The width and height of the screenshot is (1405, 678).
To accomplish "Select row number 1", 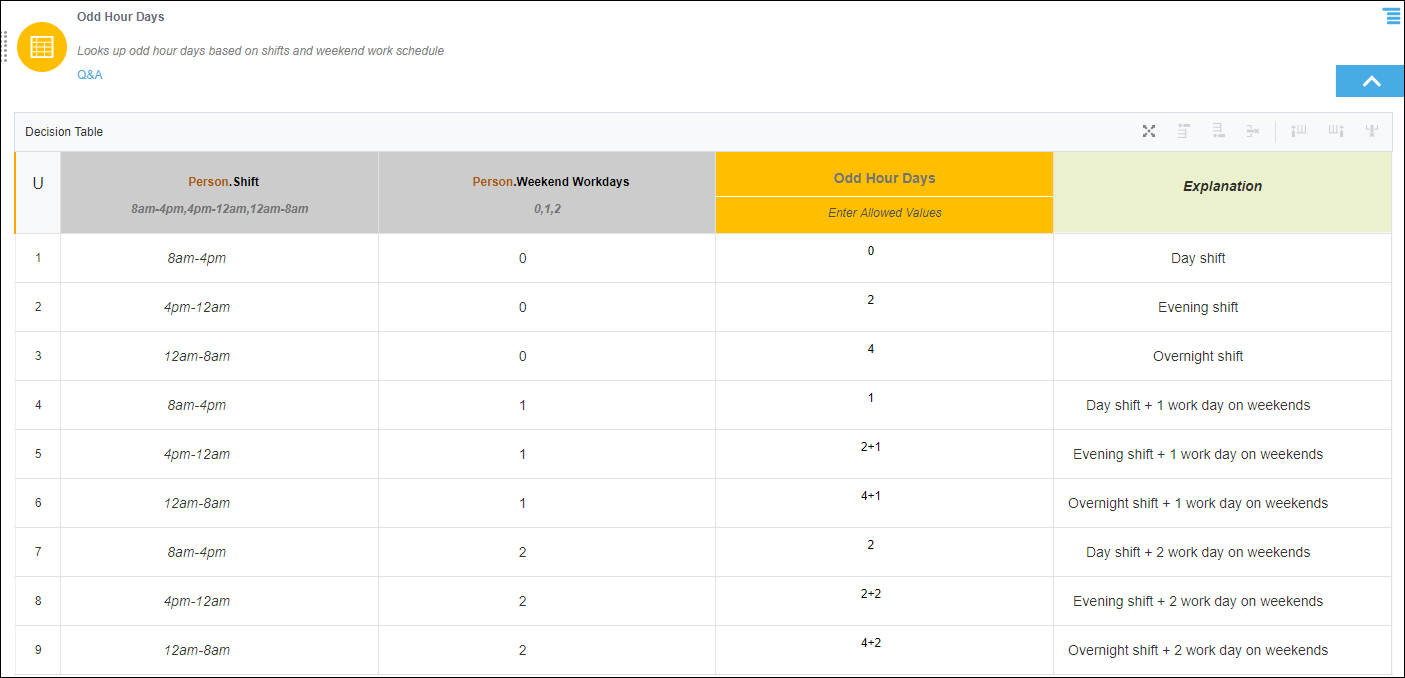I will pyautogui.click(x=38, y=258).
